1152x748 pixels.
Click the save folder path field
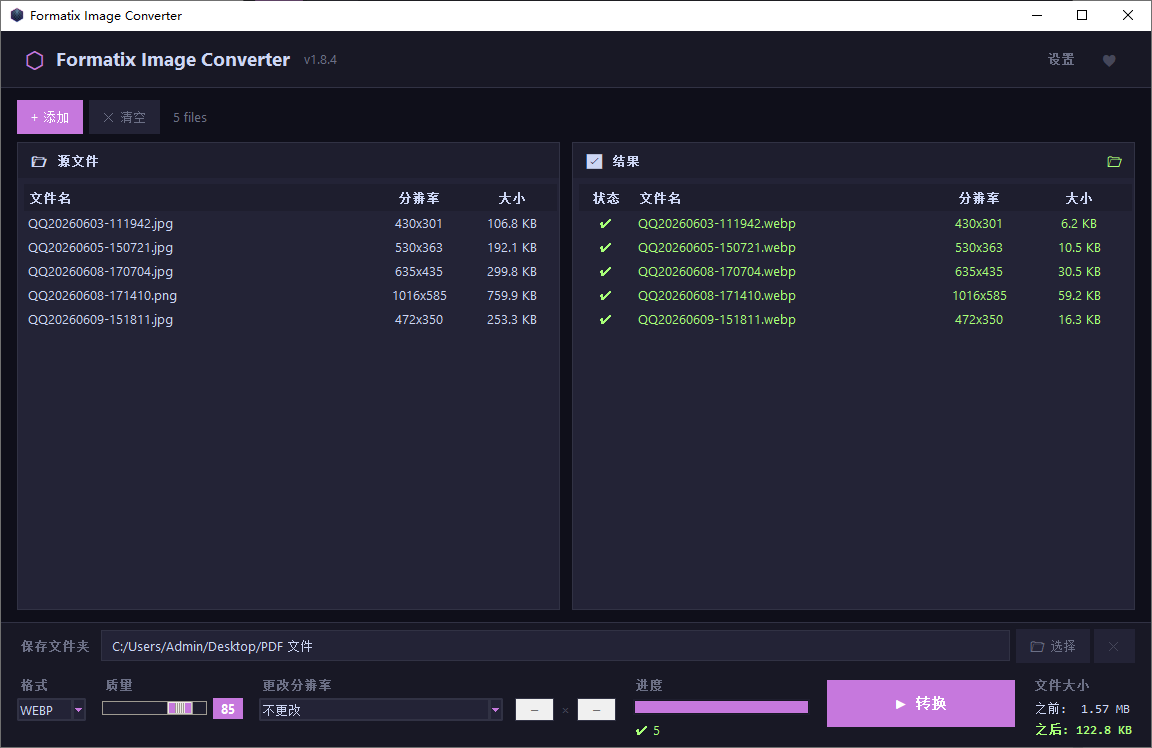point(555,646)
